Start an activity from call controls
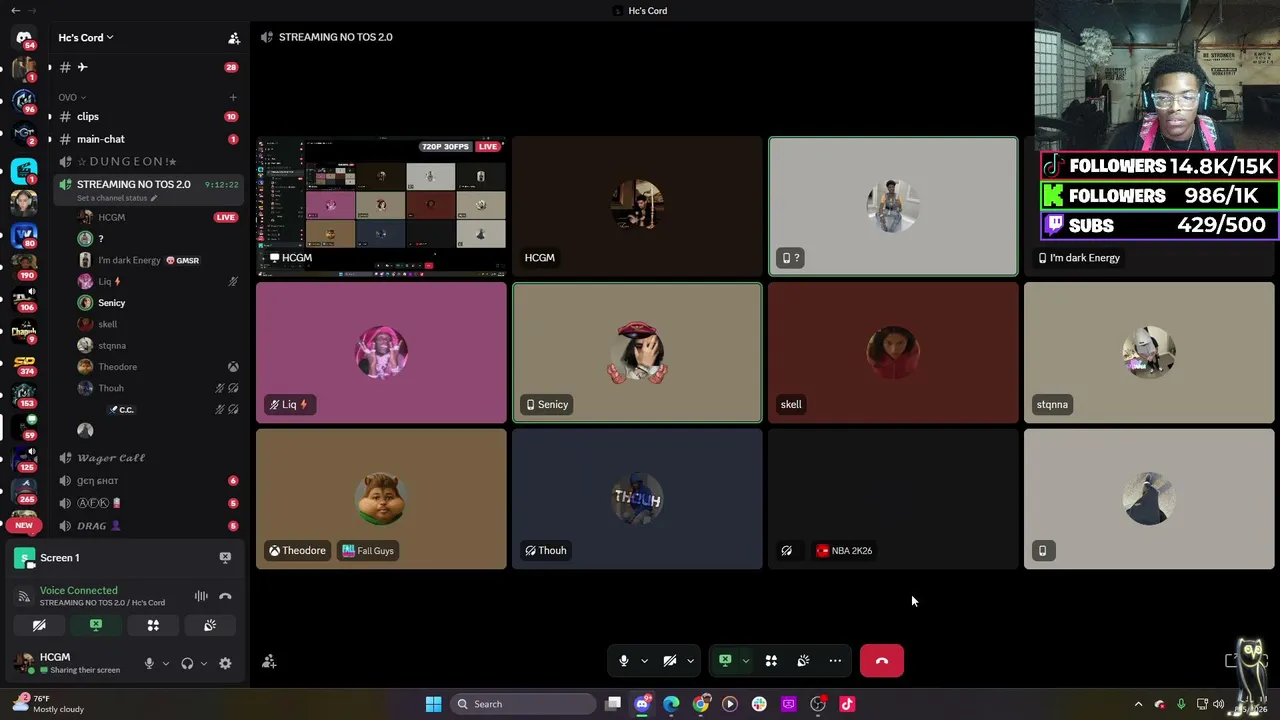Image resolution: width=1280 pixels, height=720 pixels. tap(771, 661)
